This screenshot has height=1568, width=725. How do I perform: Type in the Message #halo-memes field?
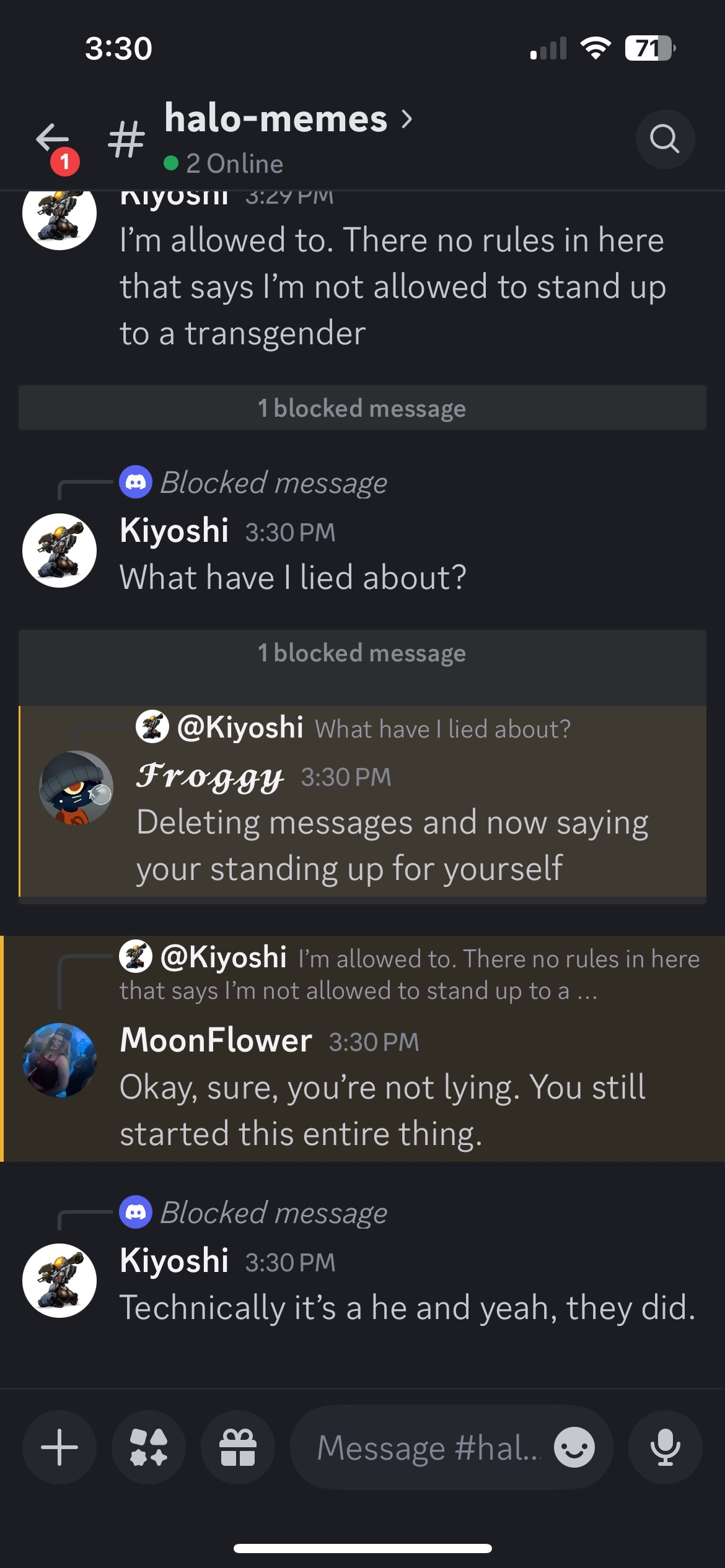[x=428, y=1447]
